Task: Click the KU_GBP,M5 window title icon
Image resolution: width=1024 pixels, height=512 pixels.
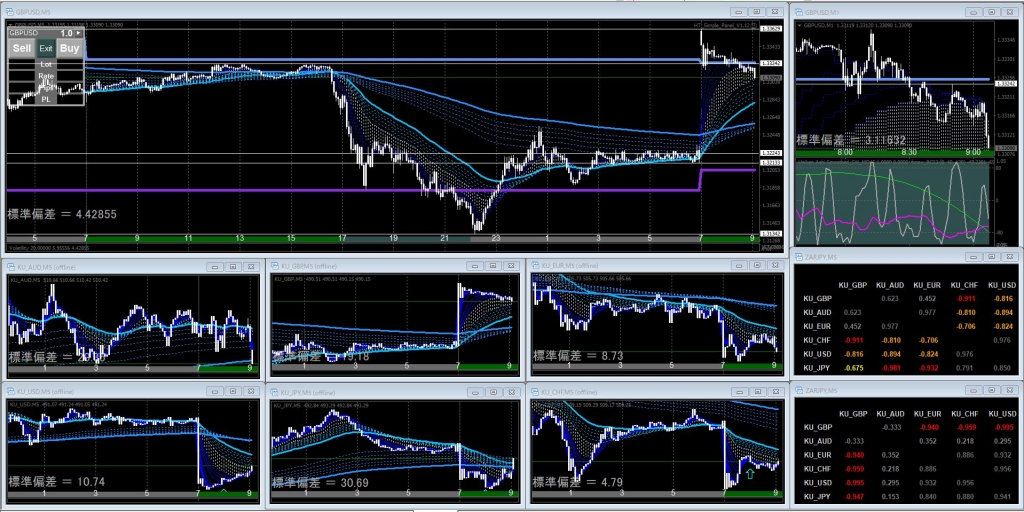Action: [x=276, y=266]
